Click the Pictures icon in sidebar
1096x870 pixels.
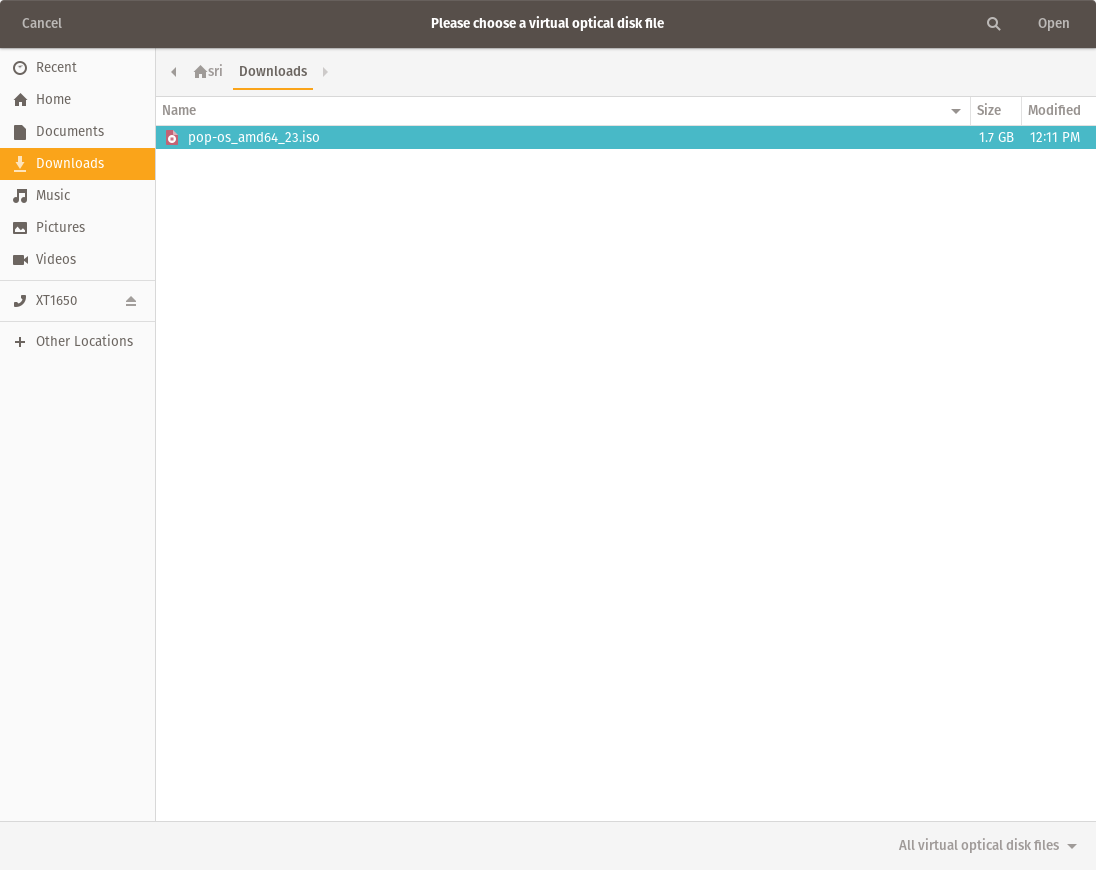coord(20,228)
